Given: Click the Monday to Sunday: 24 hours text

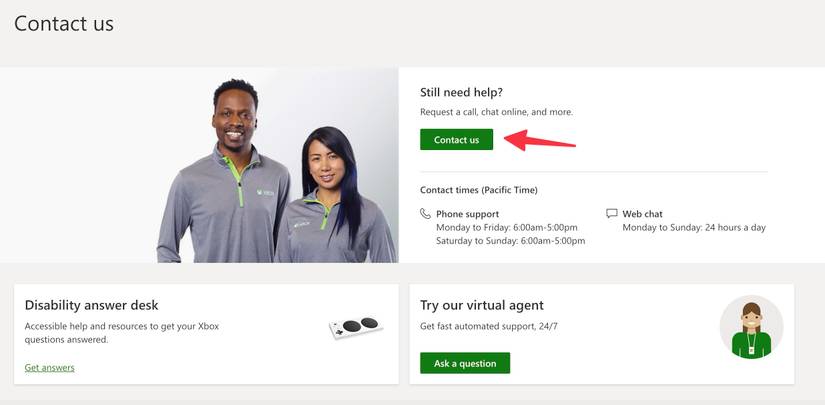Looking at the screenshot, I should point(694,228).
